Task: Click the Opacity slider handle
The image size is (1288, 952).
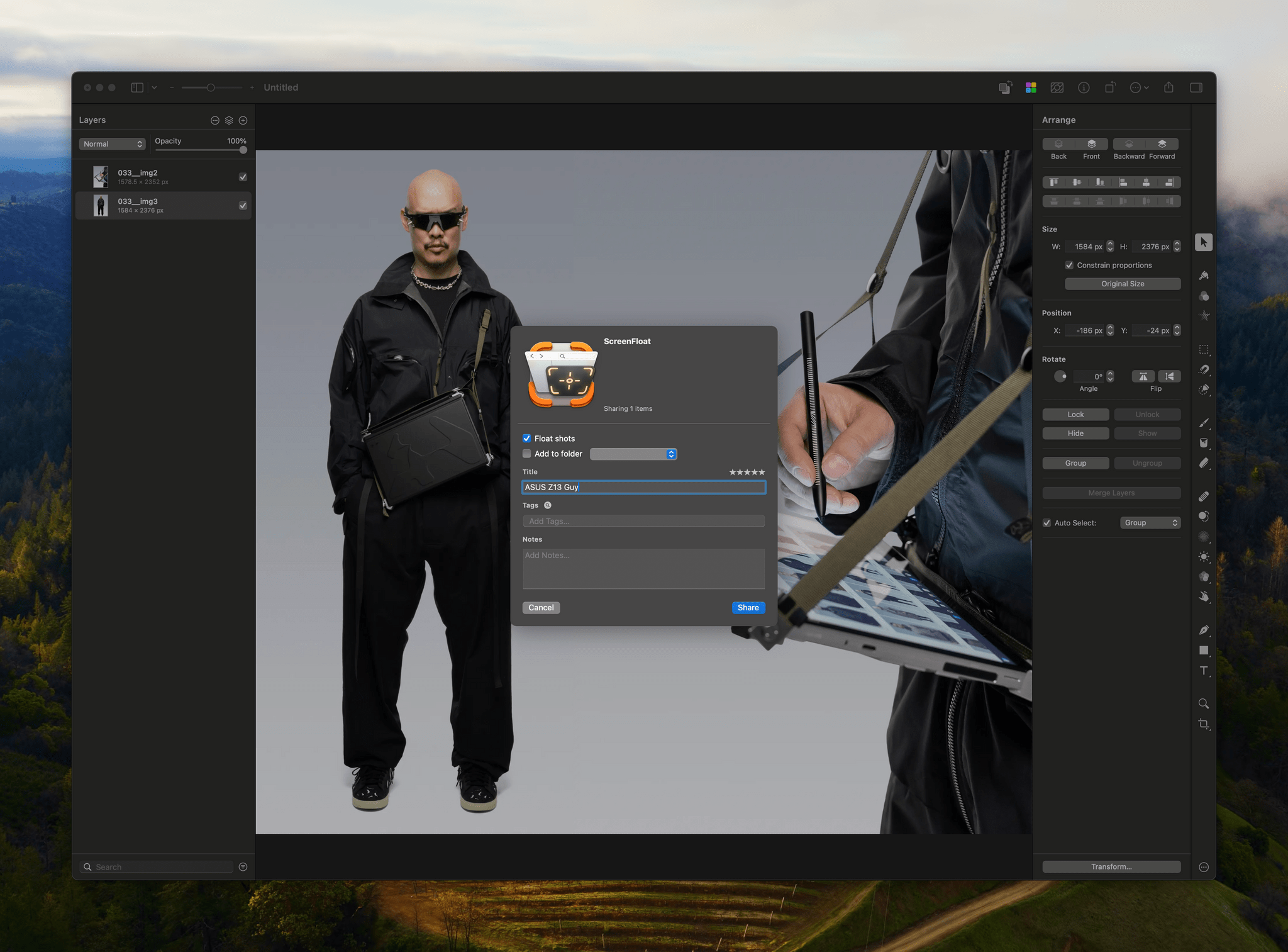Action: pos(243,150)
